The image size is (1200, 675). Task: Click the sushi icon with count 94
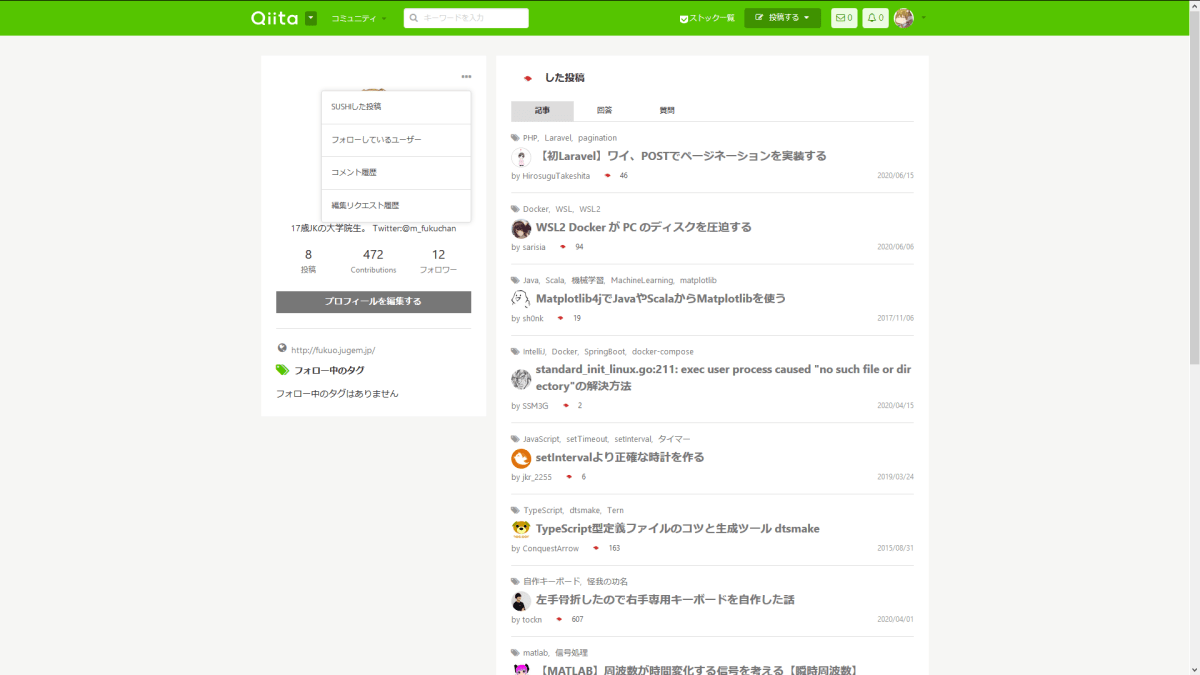click(x=563, y=247)
